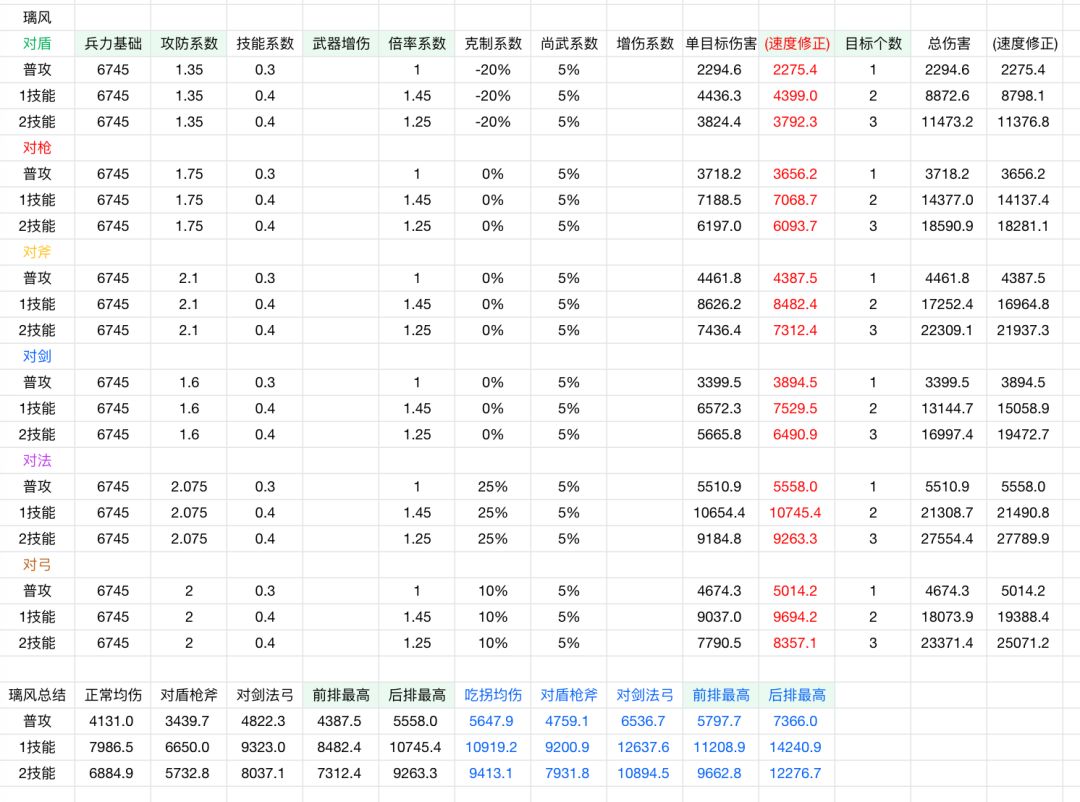Select the yellow 对斧 section label
The height and width of the screenshot is (802, 1080).
[x=37, y=252]
